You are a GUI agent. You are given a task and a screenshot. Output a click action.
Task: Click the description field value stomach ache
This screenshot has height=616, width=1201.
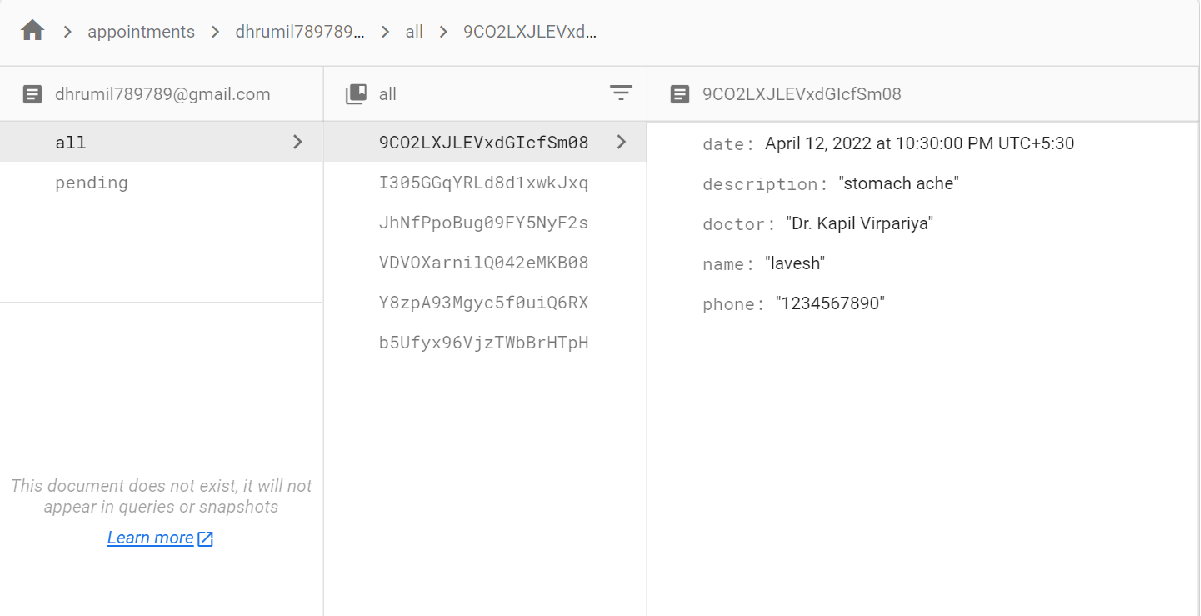pos(899,183)
